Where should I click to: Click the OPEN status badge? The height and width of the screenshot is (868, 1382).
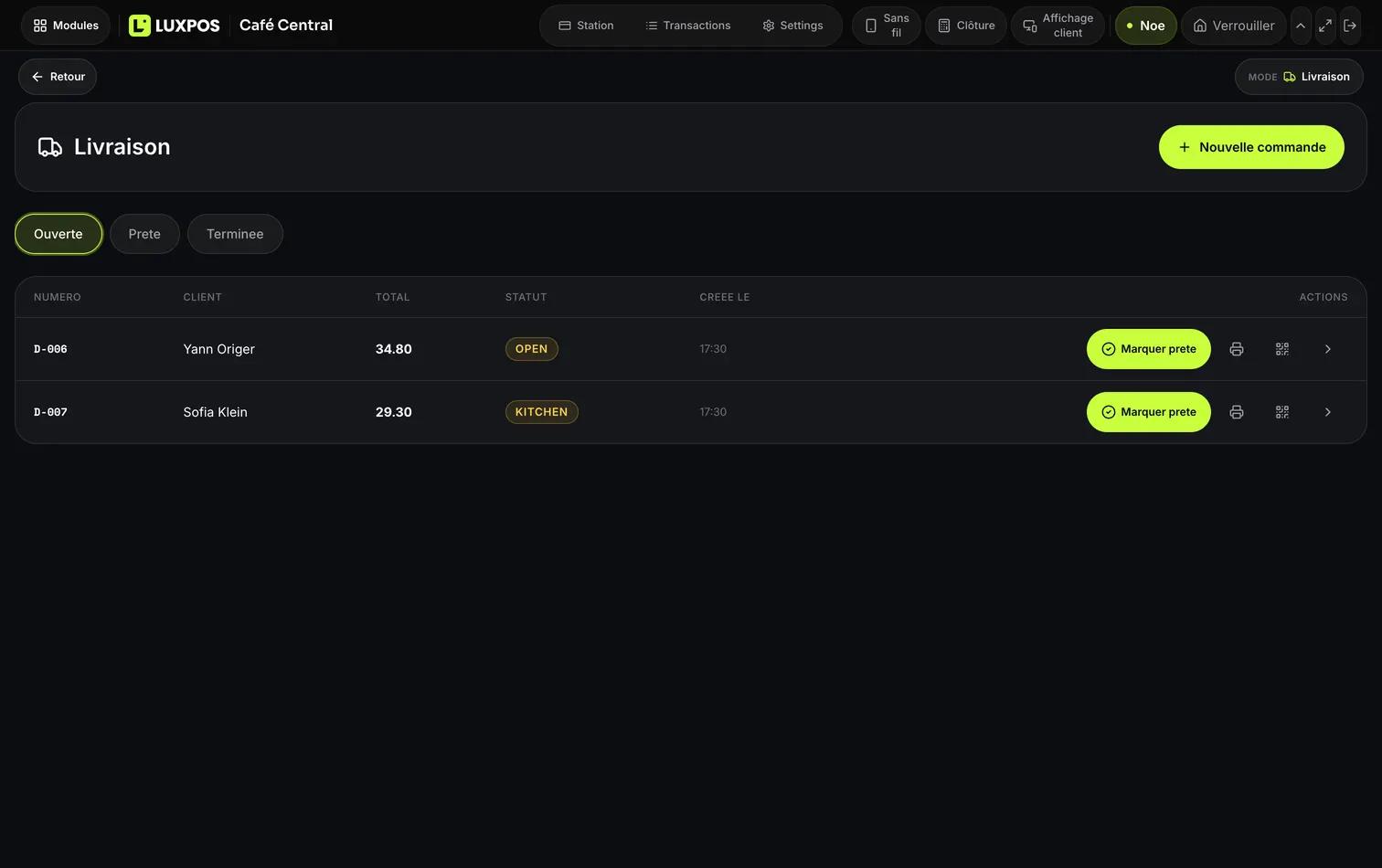531,349
